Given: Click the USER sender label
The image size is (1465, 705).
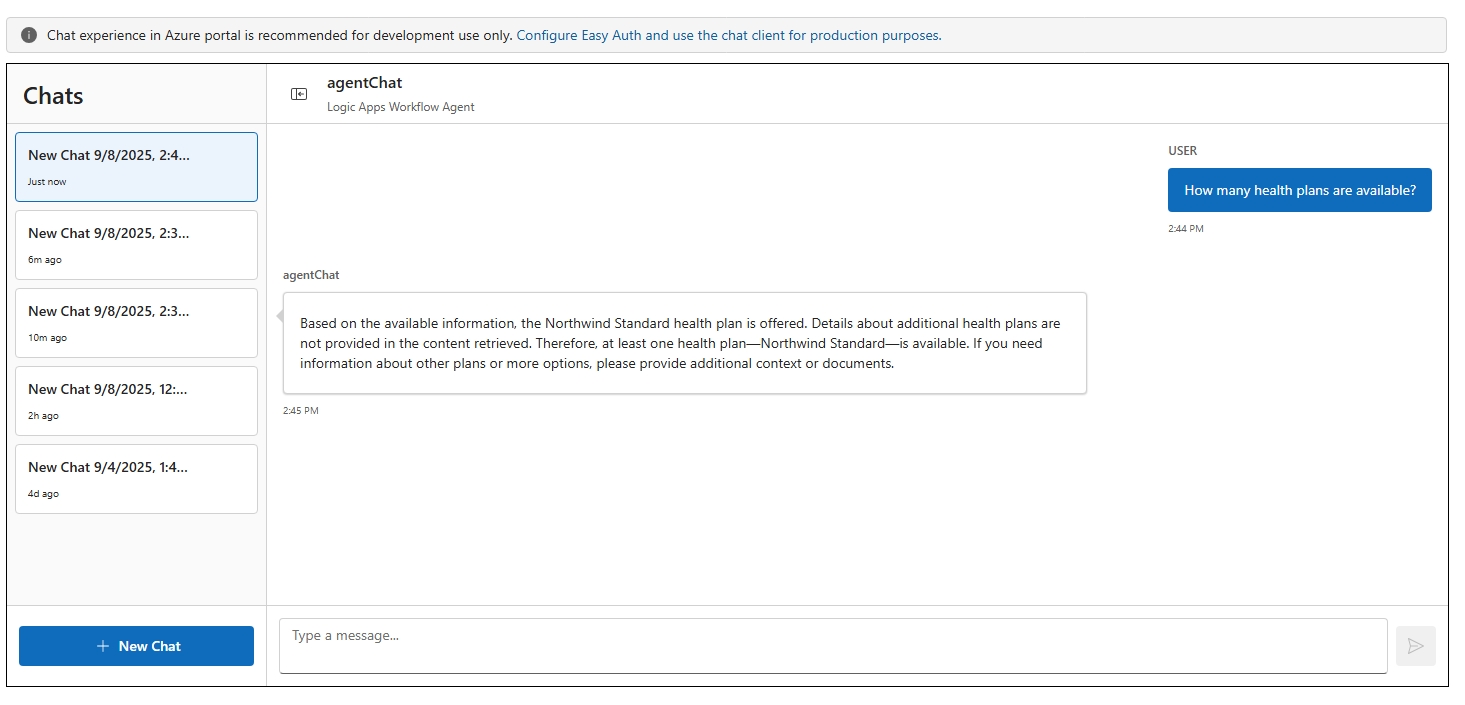Looking at the screenshot, I should (1182, 151).
